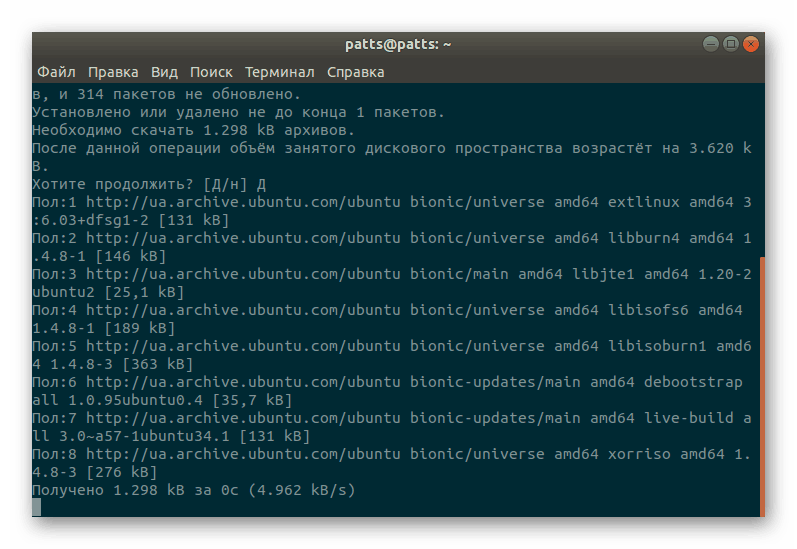
Task: Open the Вид menu
Action: point(164,72)
